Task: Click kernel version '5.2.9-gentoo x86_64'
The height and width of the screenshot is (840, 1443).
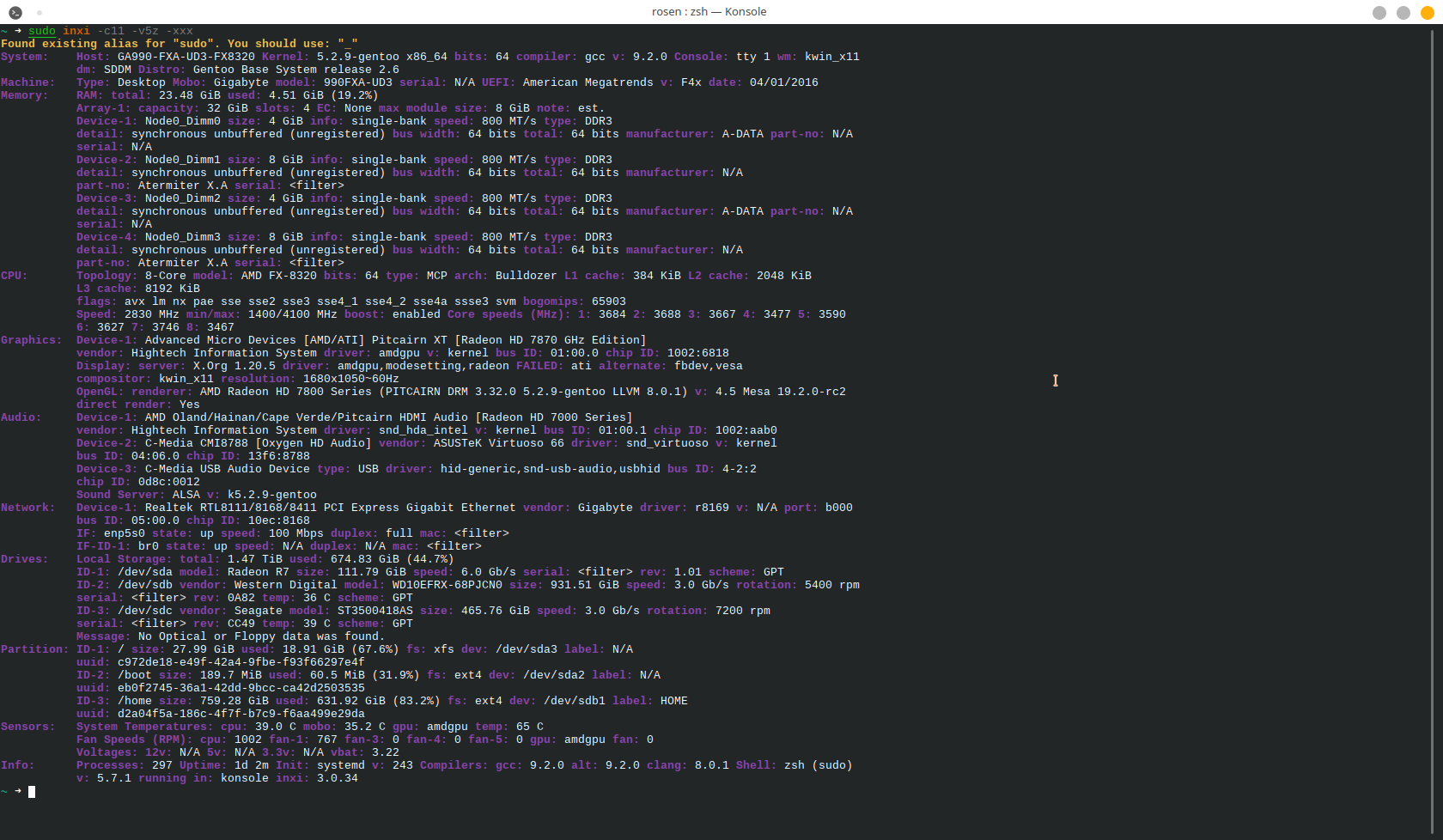Action: click(x=382, y=57)
